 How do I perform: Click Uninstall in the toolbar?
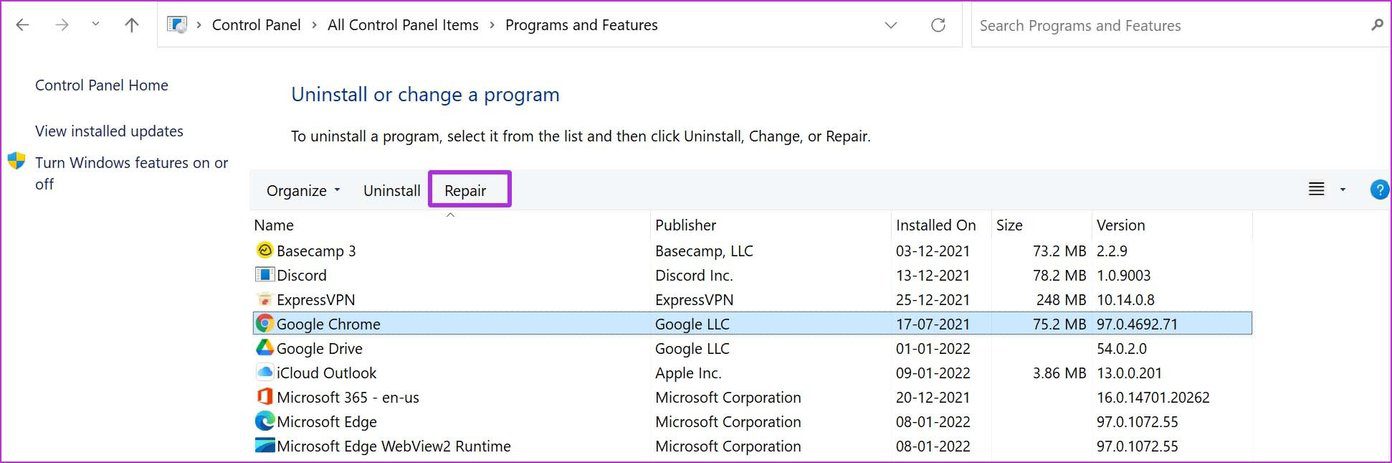[391, 190]
